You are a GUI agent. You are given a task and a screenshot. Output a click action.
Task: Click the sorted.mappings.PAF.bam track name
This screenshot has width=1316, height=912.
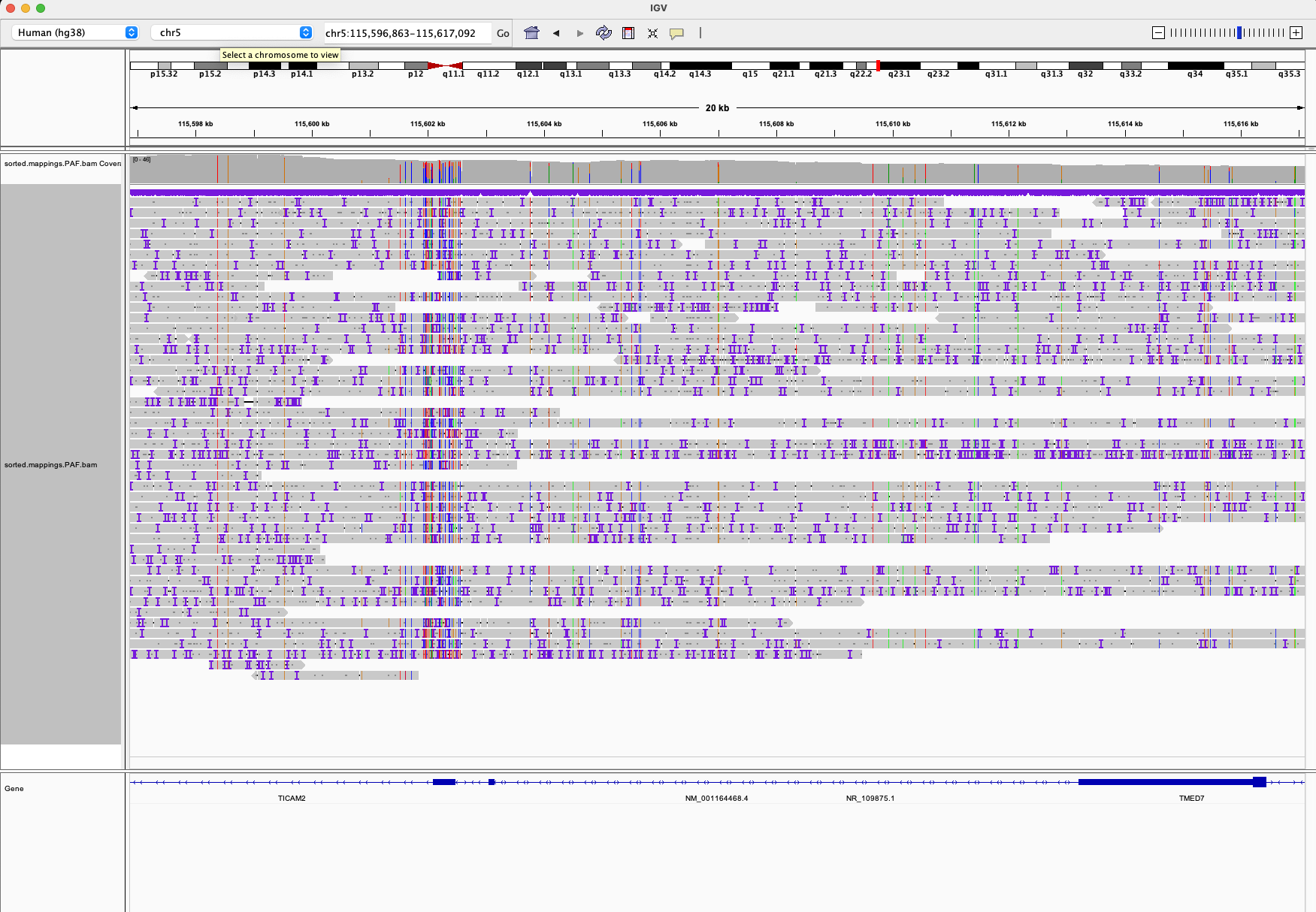(x=49, y=465)
